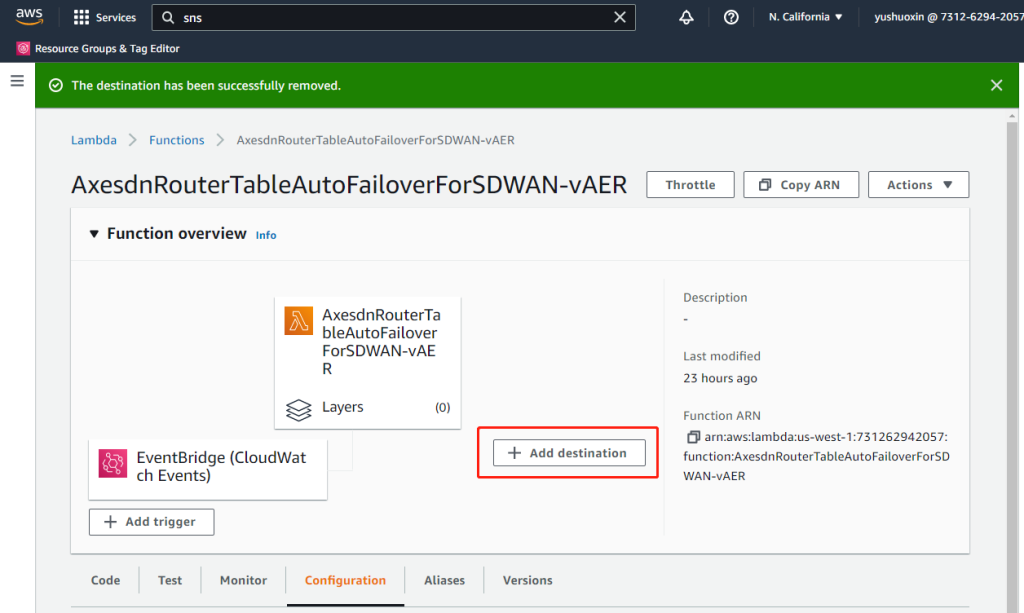Open the help question mark icon

click(x=731, y=17)
